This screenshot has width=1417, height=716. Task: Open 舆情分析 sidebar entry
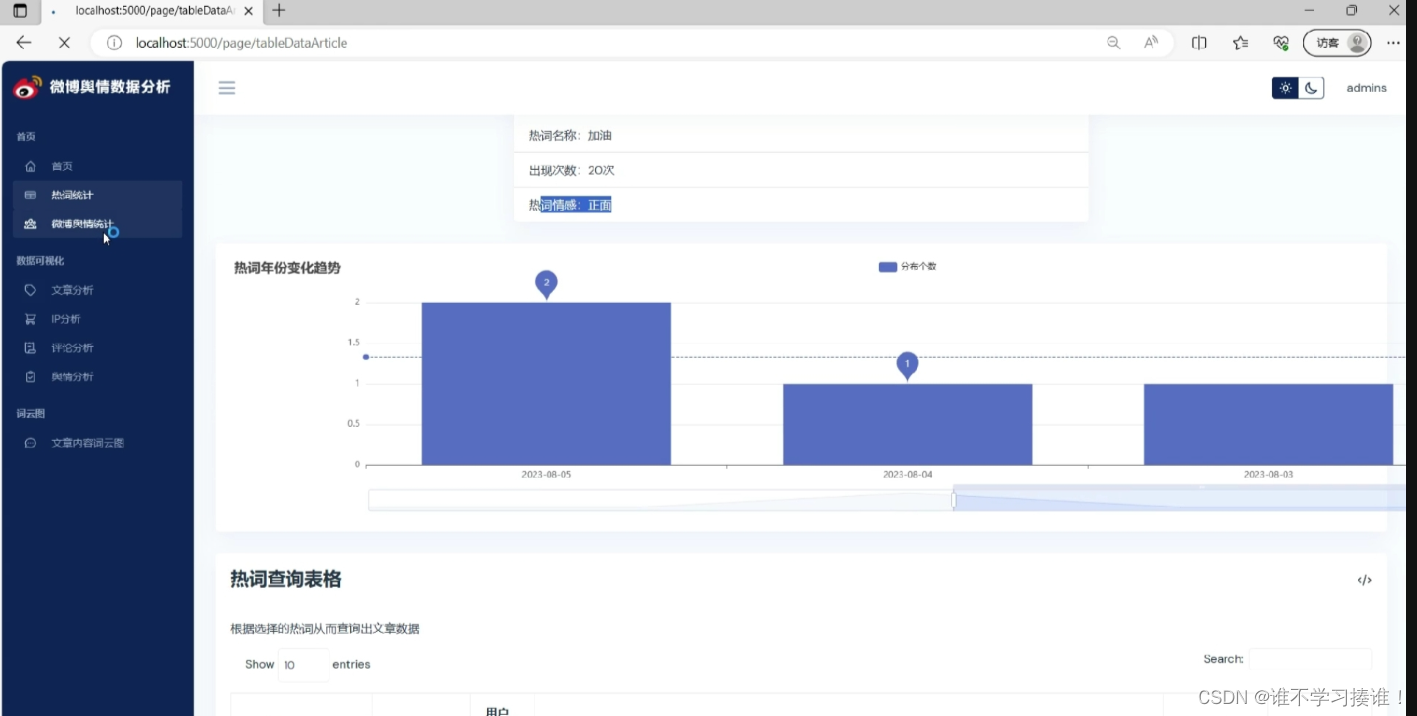[72, 377]
